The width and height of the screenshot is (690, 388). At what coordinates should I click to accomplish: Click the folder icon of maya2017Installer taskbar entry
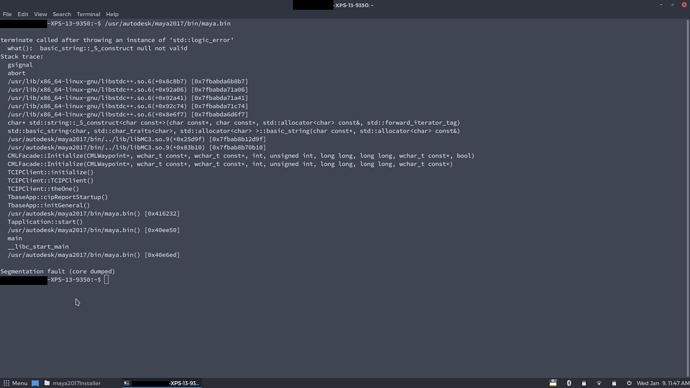pyautogui.click(x=47, y=383)
